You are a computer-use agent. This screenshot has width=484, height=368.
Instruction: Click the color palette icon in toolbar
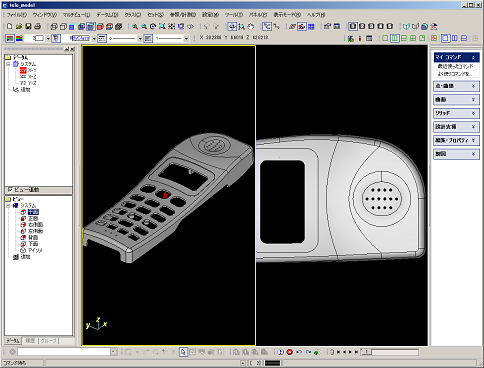(10, 38)
